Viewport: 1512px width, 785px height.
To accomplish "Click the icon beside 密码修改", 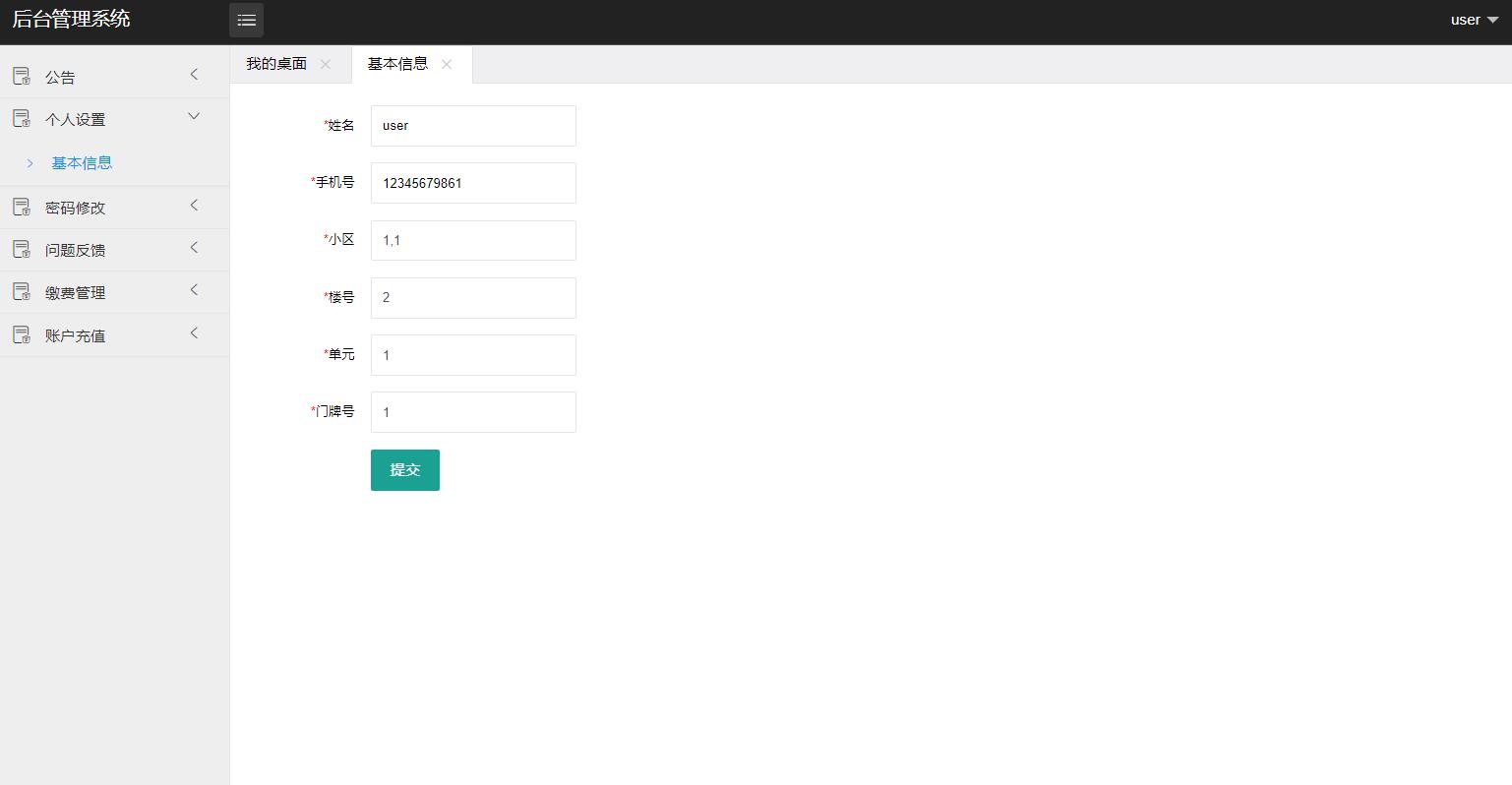I will point(21,207).
